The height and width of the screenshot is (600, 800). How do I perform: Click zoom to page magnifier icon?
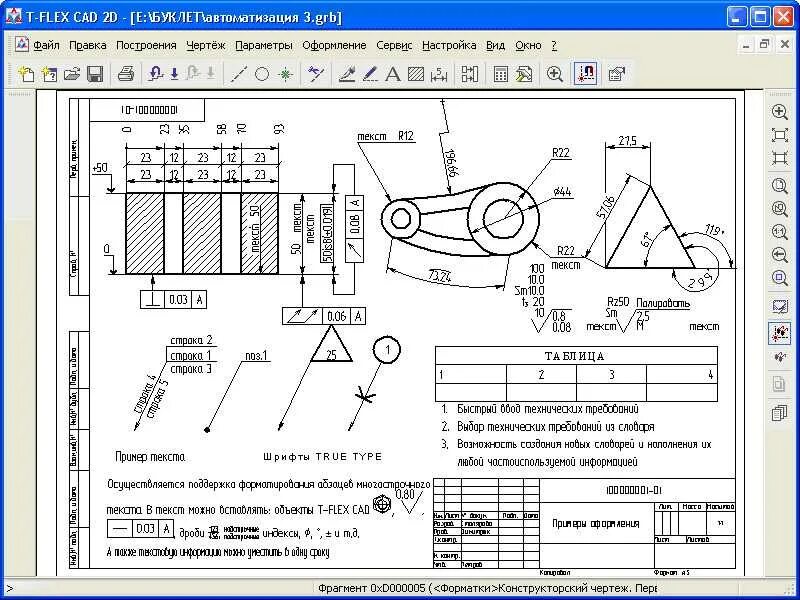click(780, 186)
